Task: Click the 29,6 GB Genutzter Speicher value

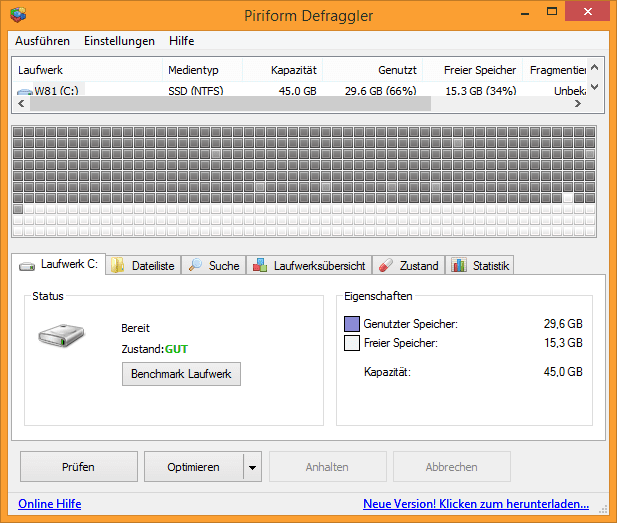Action: [563, 324]
